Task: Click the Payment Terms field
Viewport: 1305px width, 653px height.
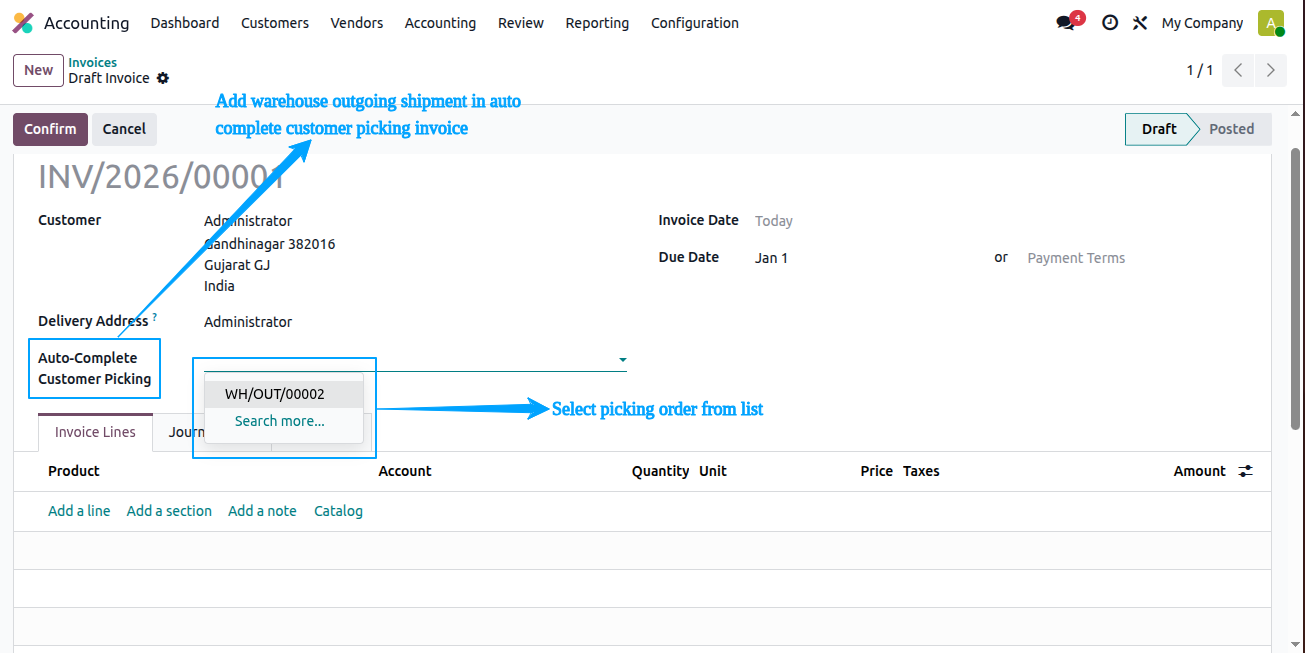Action: coord(1076,258)
